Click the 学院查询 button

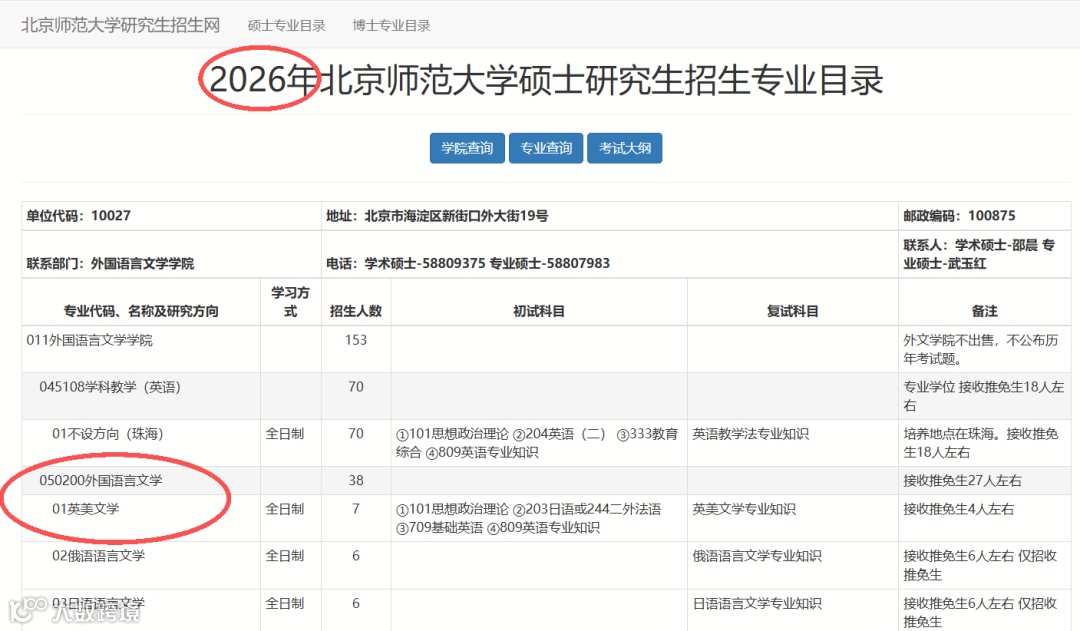(467, 148)
